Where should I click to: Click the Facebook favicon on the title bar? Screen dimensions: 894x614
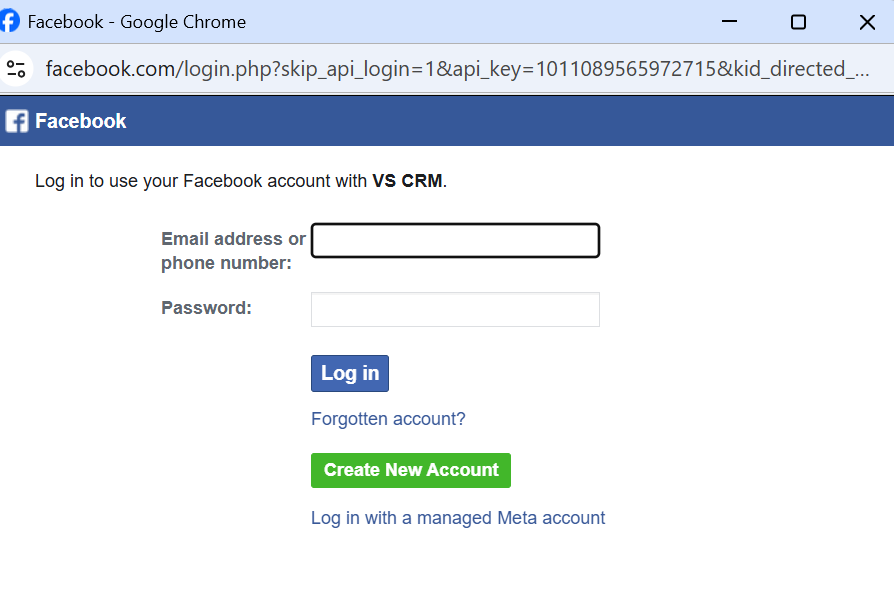pos(10,20)
